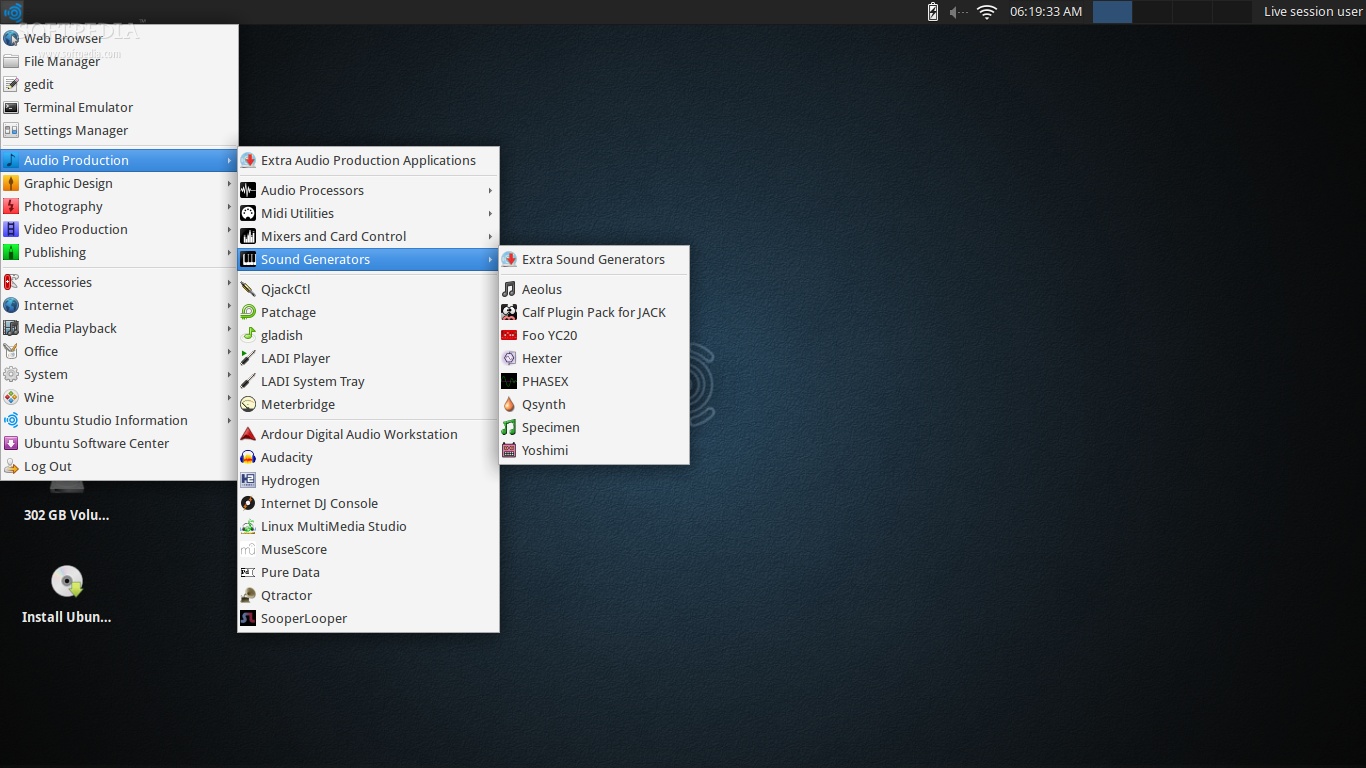Viewport: 1366px width, 768px height.
Task: Click the Aeolus music note icon
Action: (509, 289)
